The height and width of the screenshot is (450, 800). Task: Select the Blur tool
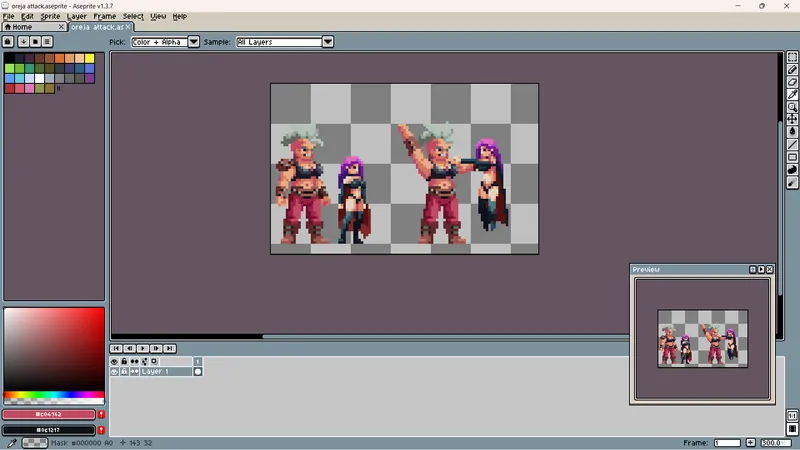(792, 183)
